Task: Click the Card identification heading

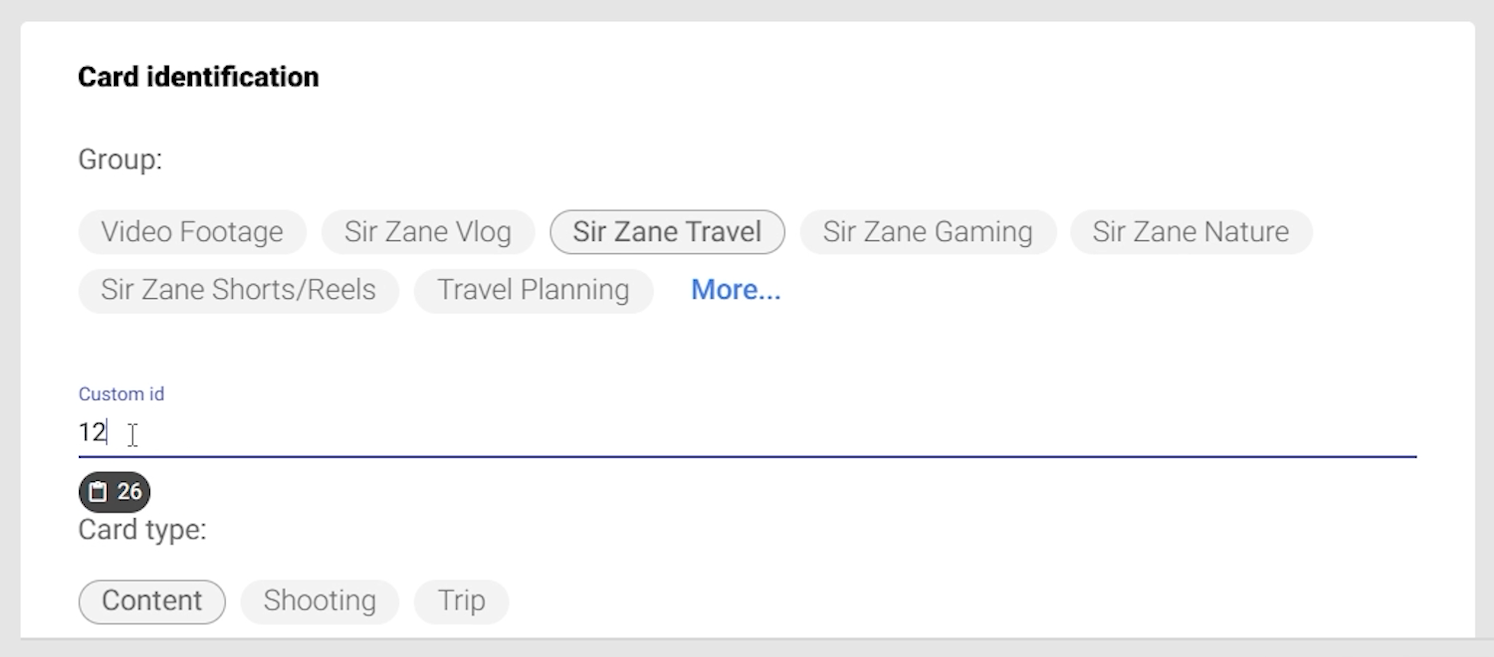Action: click(x=198, y=77)
